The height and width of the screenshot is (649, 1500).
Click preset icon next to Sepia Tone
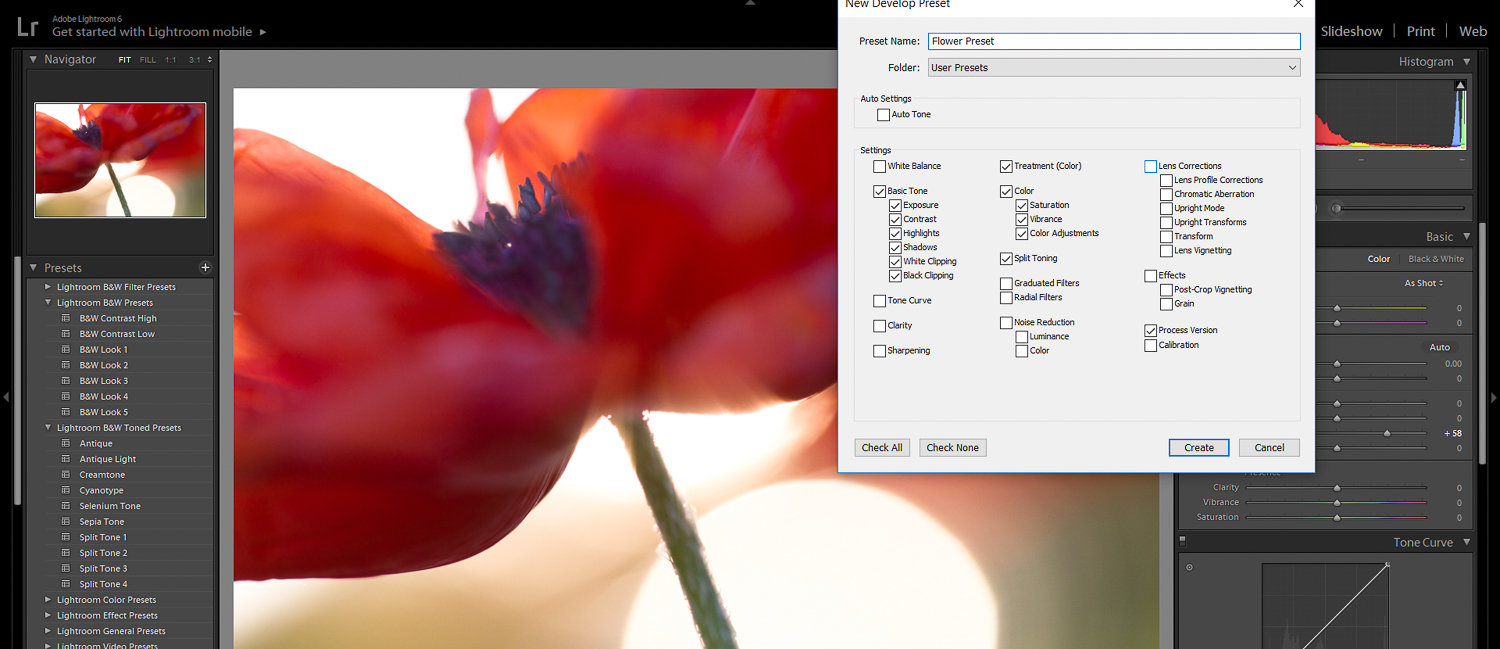click(x=66, y=522)
